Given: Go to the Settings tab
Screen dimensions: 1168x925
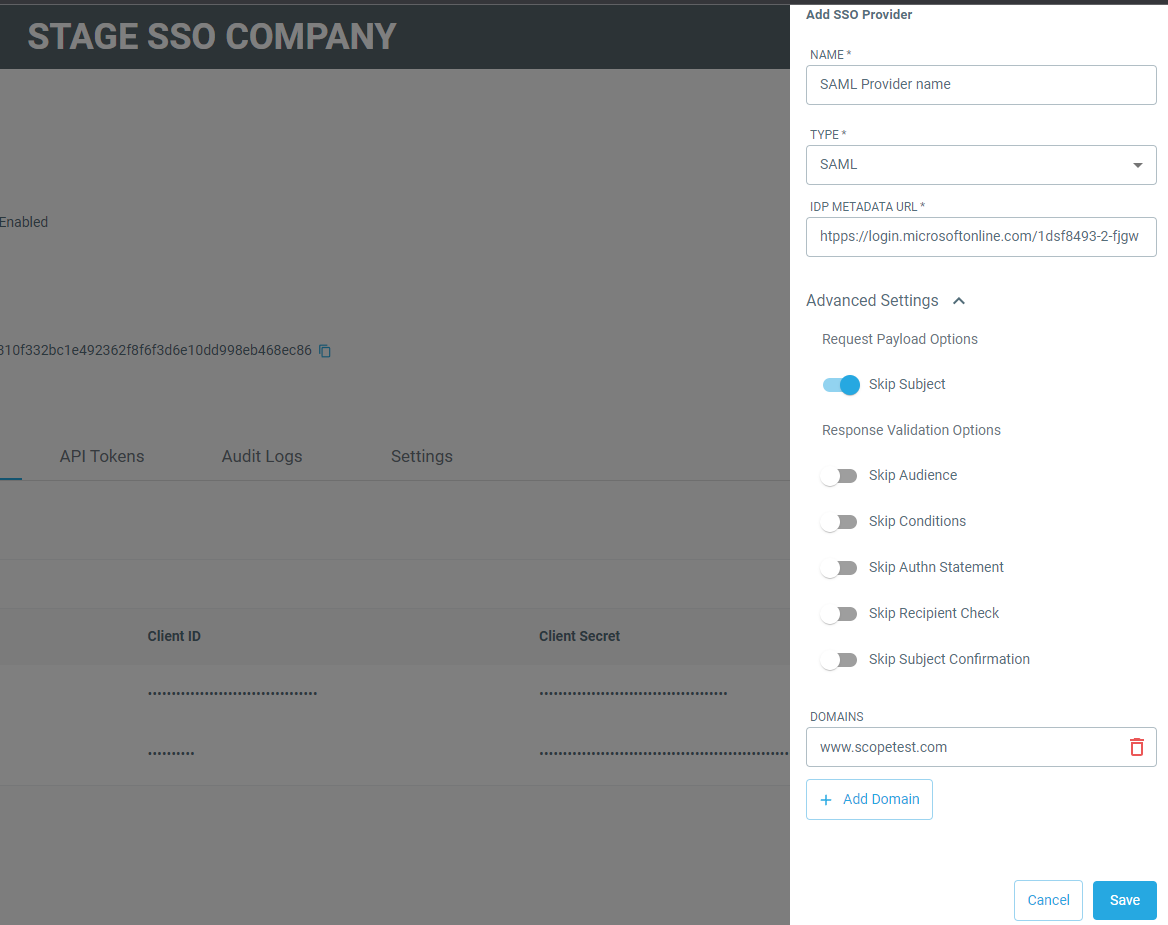Looking at the screenshot, I should 422,457.
